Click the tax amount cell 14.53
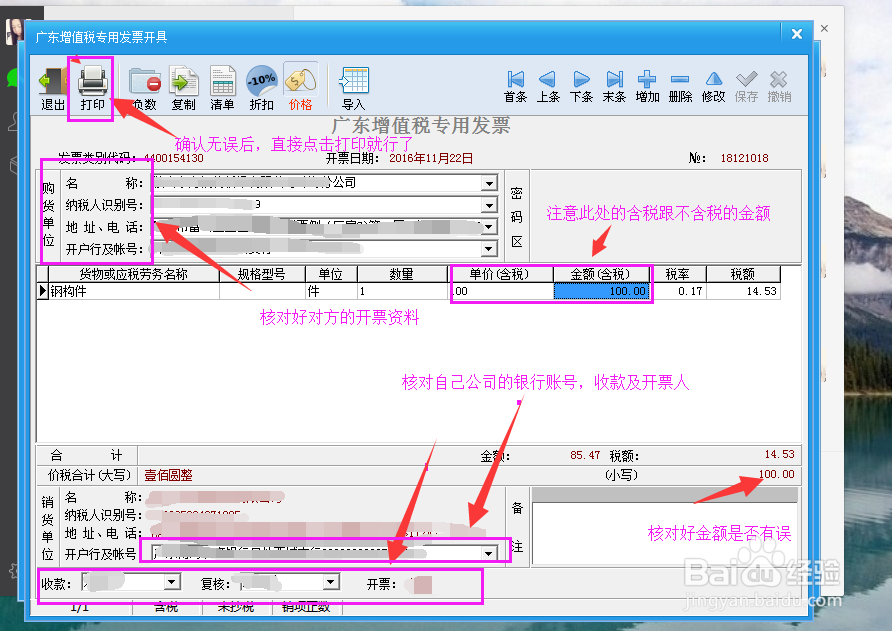The image size is (892, 631). pos(743,291)
